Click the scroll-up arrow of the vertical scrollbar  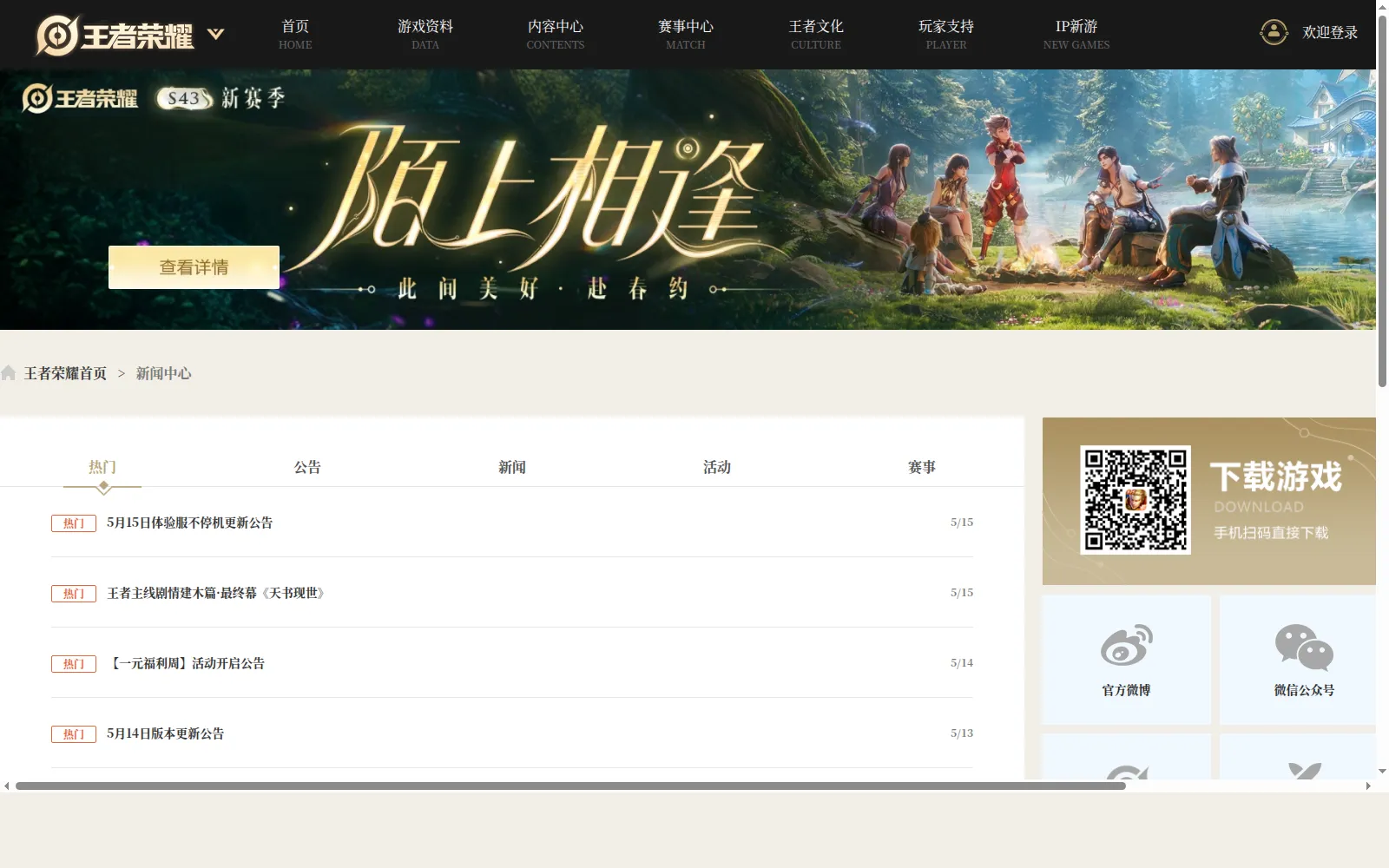pos(1382,6)
